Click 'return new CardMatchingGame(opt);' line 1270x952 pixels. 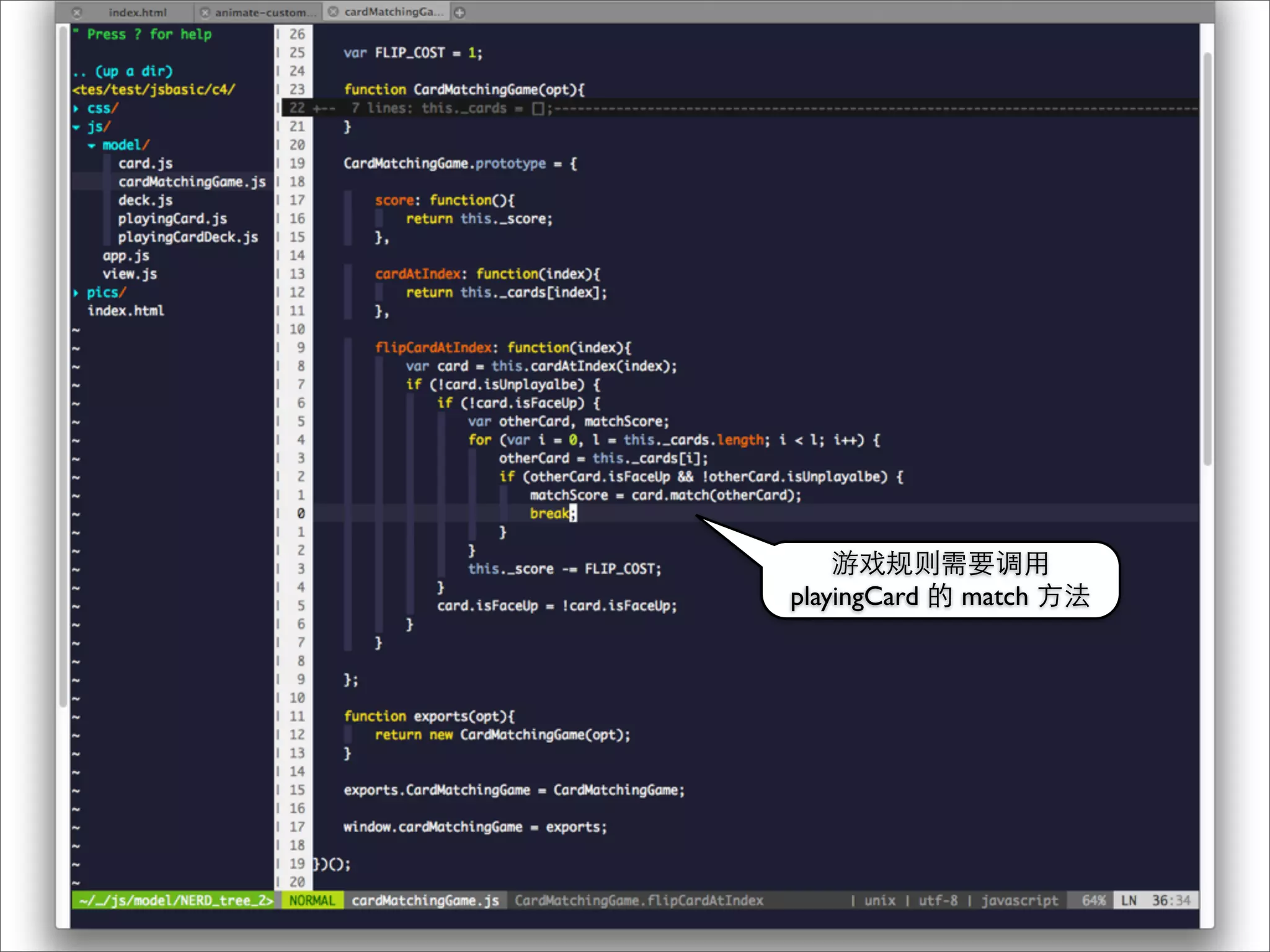coord(503,735)
